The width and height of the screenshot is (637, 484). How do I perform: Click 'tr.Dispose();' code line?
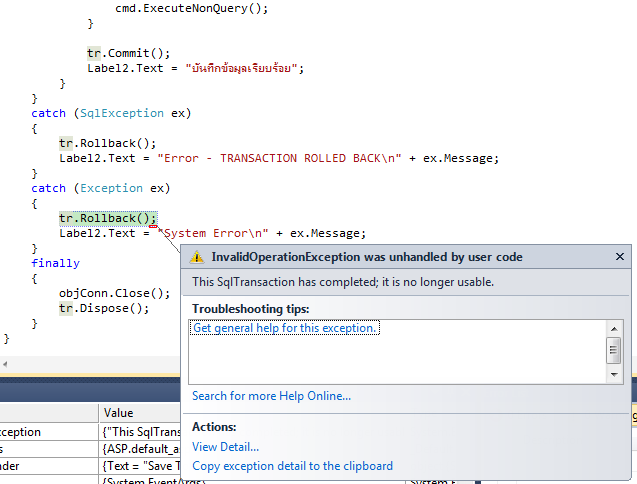click(x=104, y=308)
